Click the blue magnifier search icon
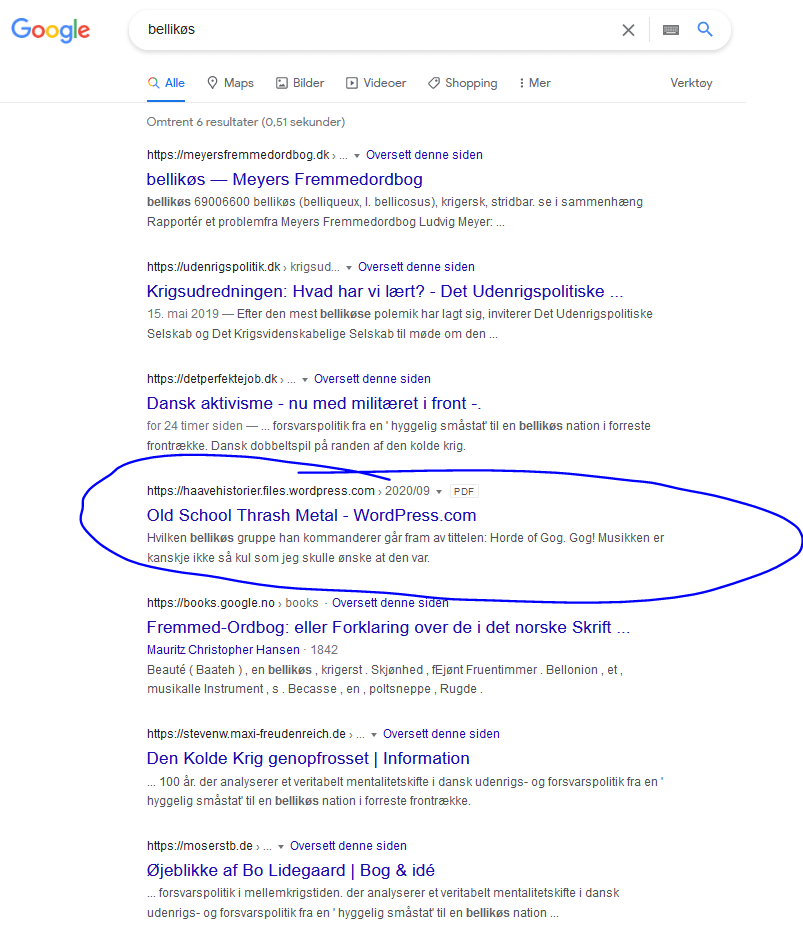Screen dimensions: 803x927 coord(705,30)
